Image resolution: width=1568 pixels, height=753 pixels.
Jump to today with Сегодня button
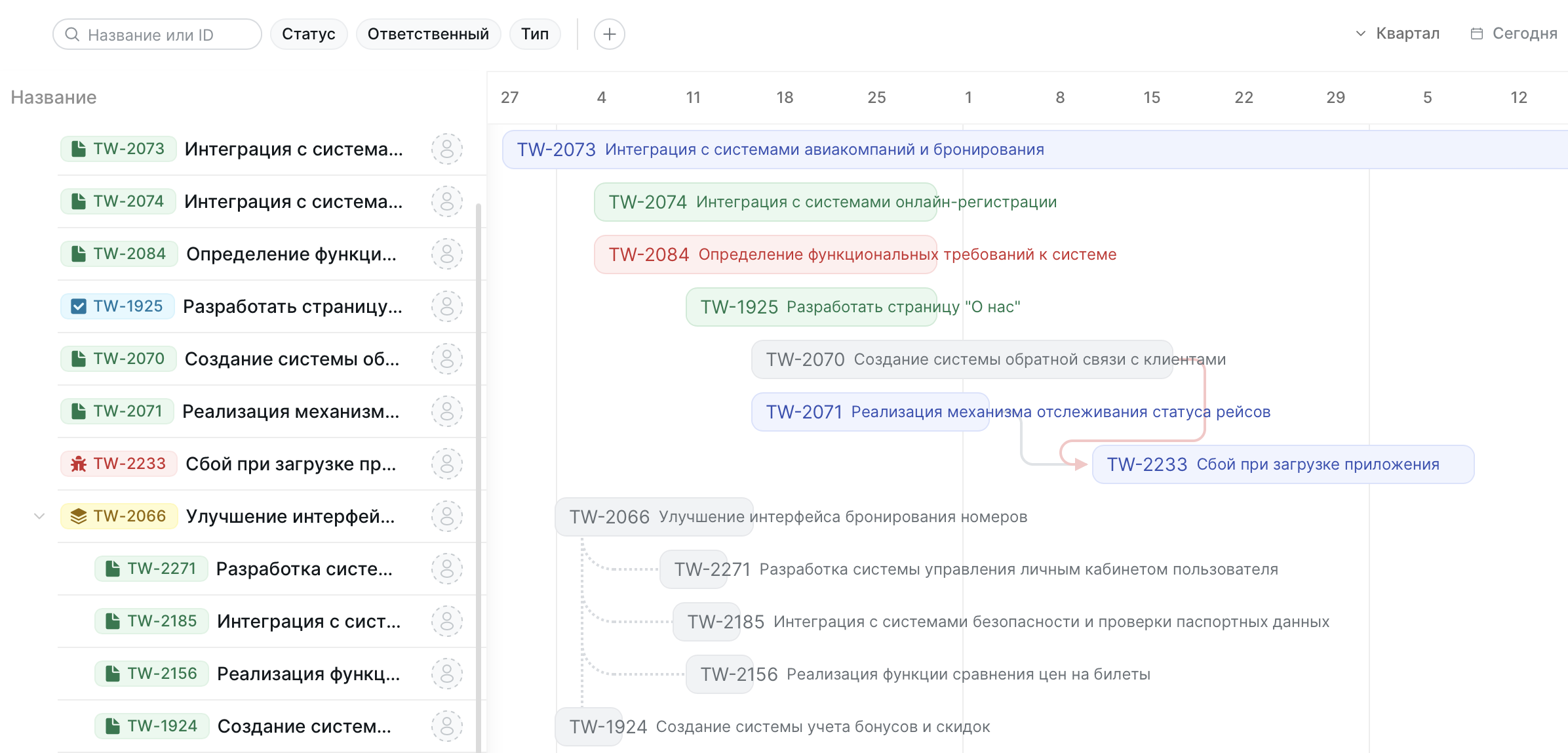point(1524,33)
